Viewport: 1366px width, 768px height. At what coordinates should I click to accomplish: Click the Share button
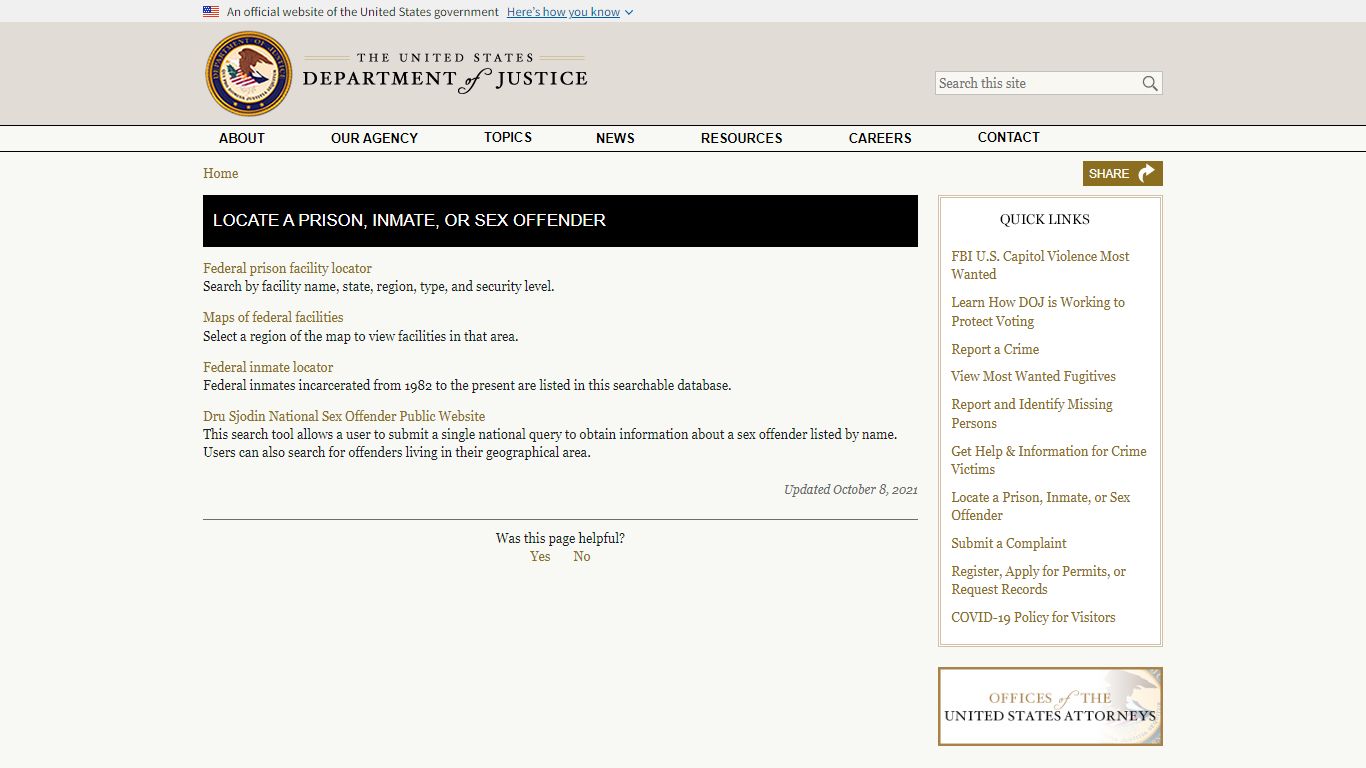pos(1122,173)
